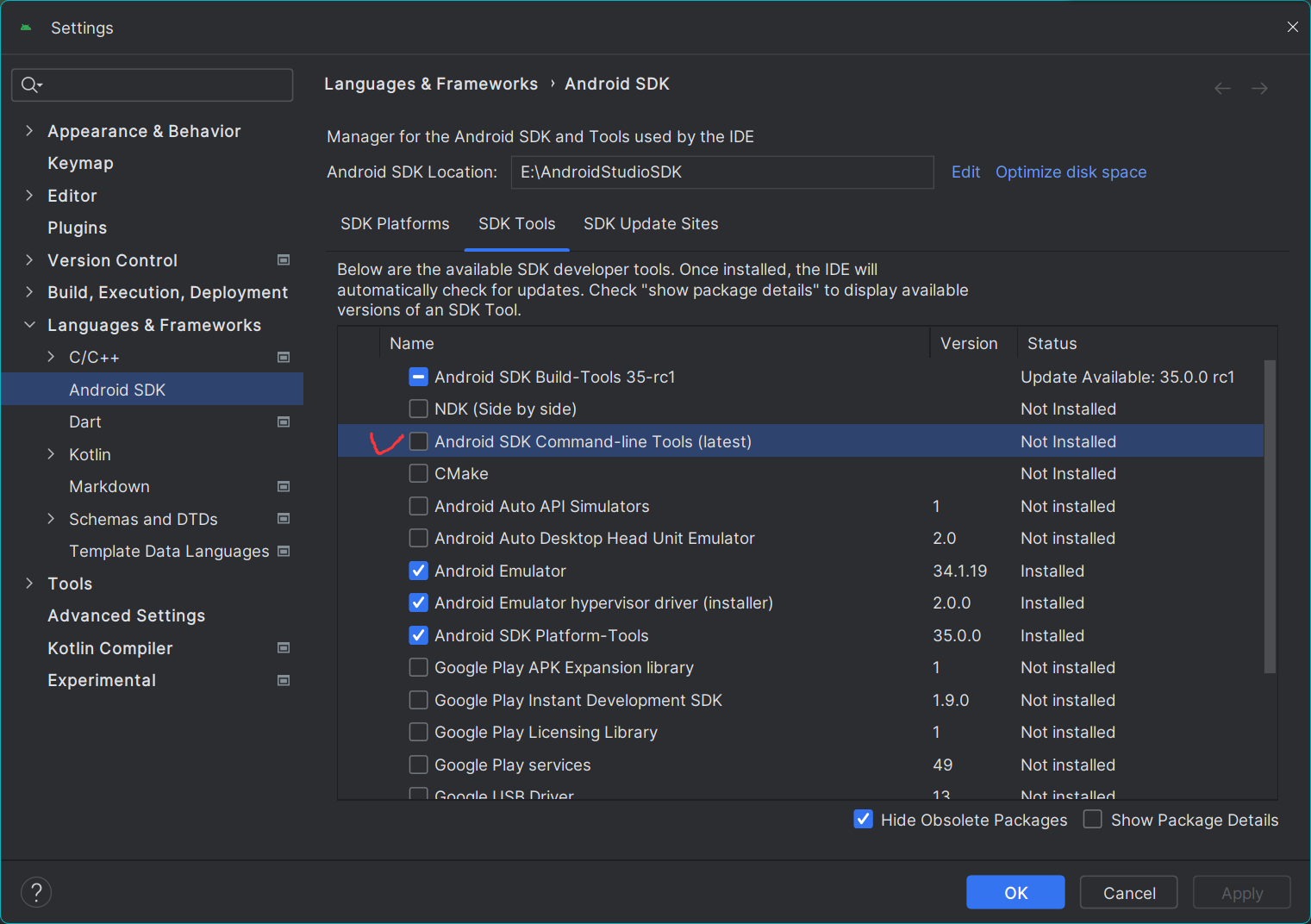Switch to the SDK Platforms tab

pyautogui.click(x=395, y=223)
